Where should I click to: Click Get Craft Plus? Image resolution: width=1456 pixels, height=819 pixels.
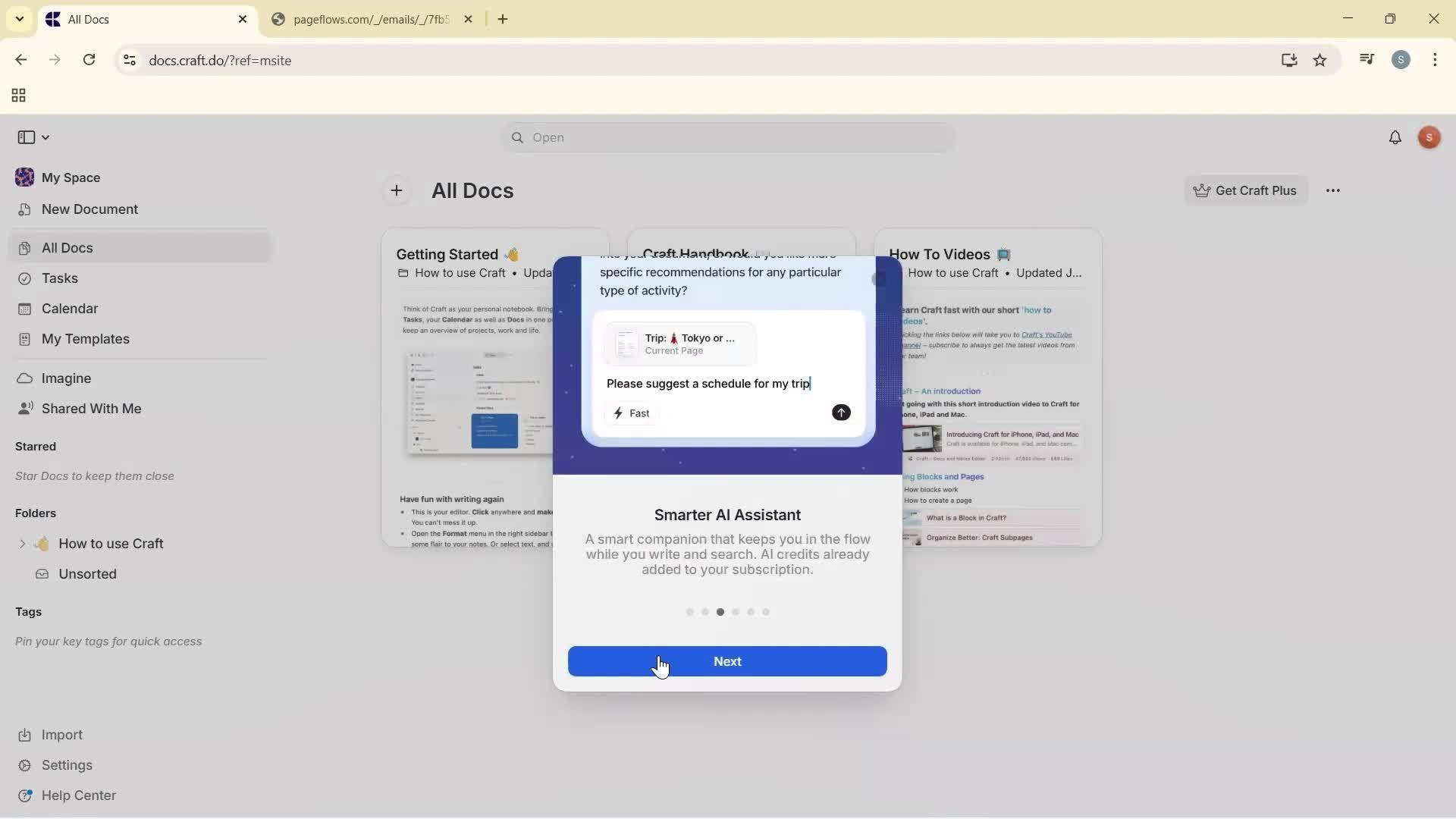(1246, 190)
